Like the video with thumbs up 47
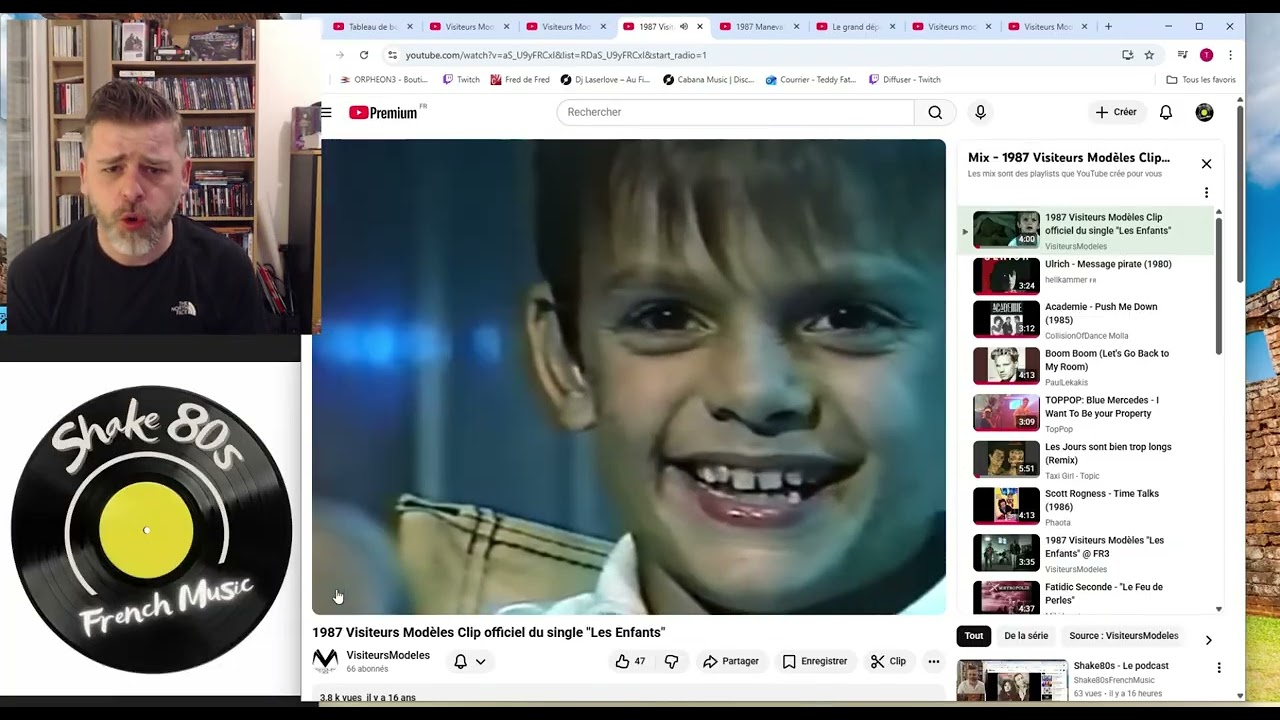Screen dimensions: 1280x720 coord(631,661)
